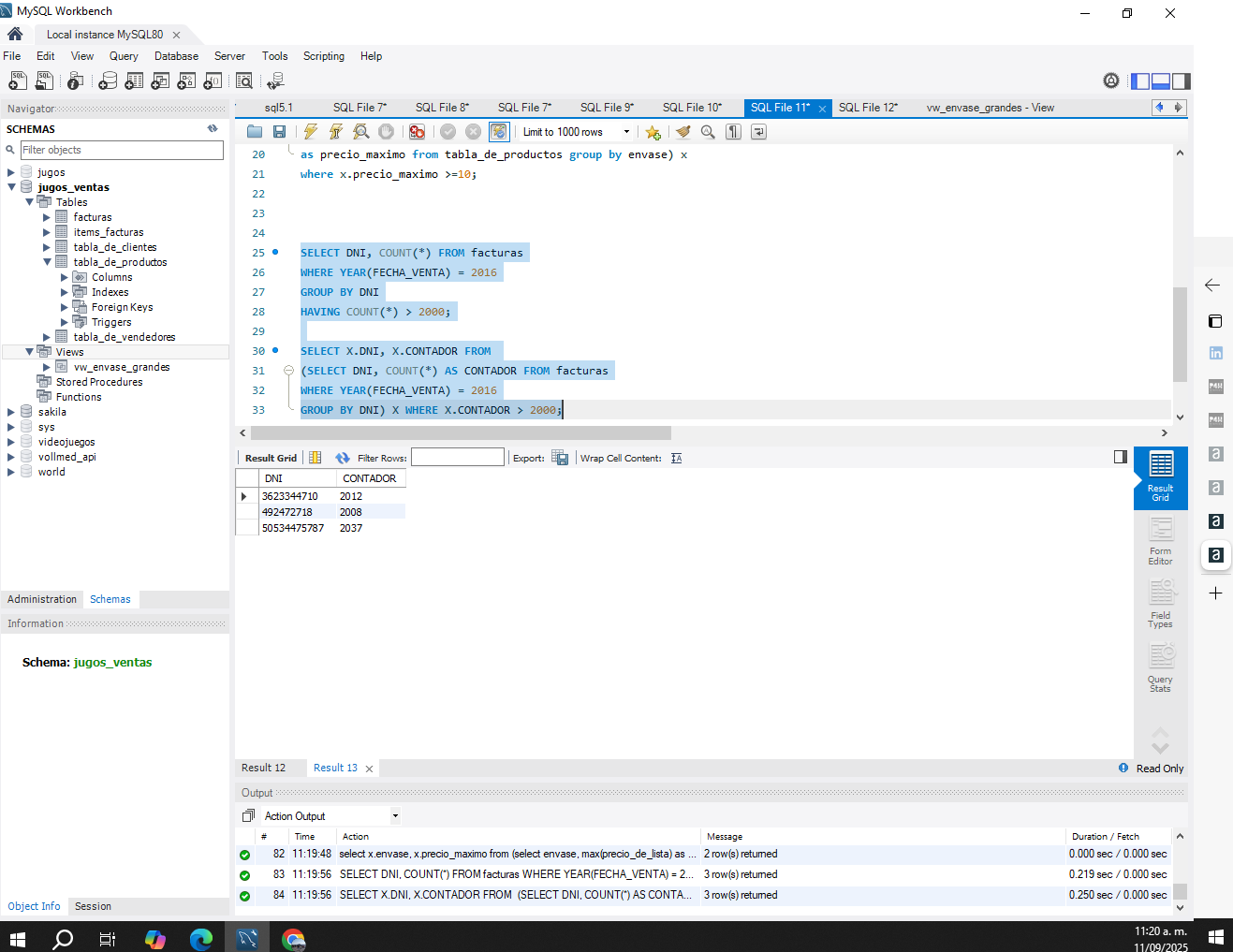Viewport: 1233px width, 952px height.
Task: Switch to the SQL File 10* tab
Action: 692,108
